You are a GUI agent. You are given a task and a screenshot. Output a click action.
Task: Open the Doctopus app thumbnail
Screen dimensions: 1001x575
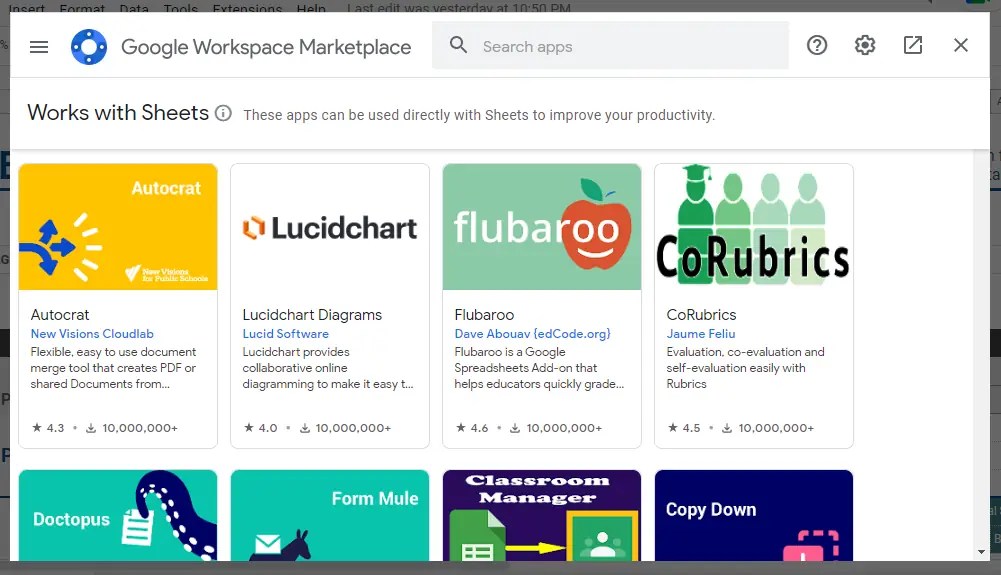pos(118,516)
